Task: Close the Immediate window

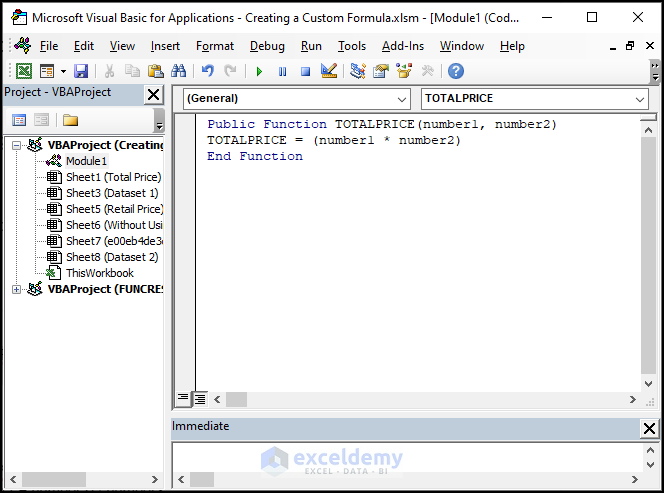Action: (649, 428)
